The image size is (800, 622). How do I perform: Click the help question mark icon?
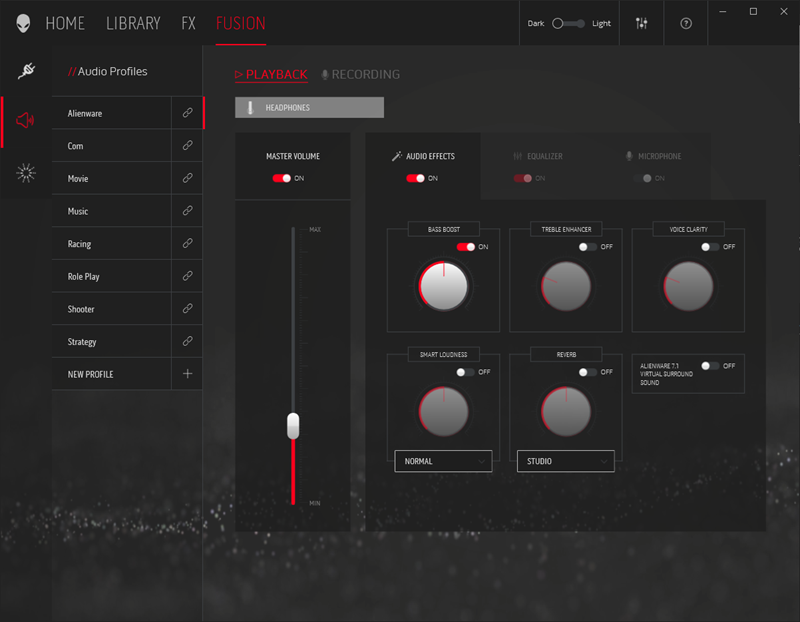(686, 23)
